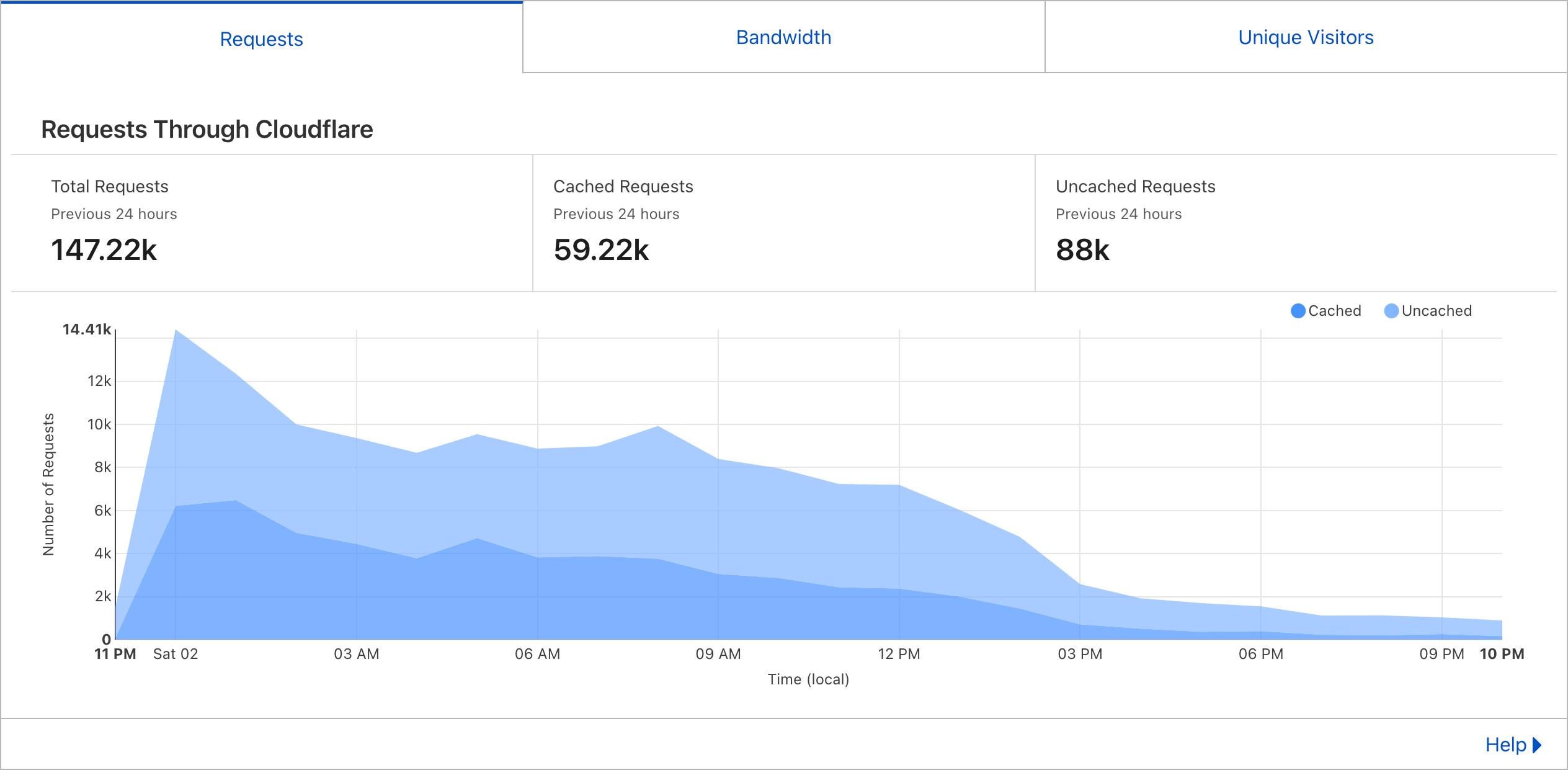The image size is (1568, 770).
Task: Toggle the Cached legend dot
Action: coord(1298,311)
